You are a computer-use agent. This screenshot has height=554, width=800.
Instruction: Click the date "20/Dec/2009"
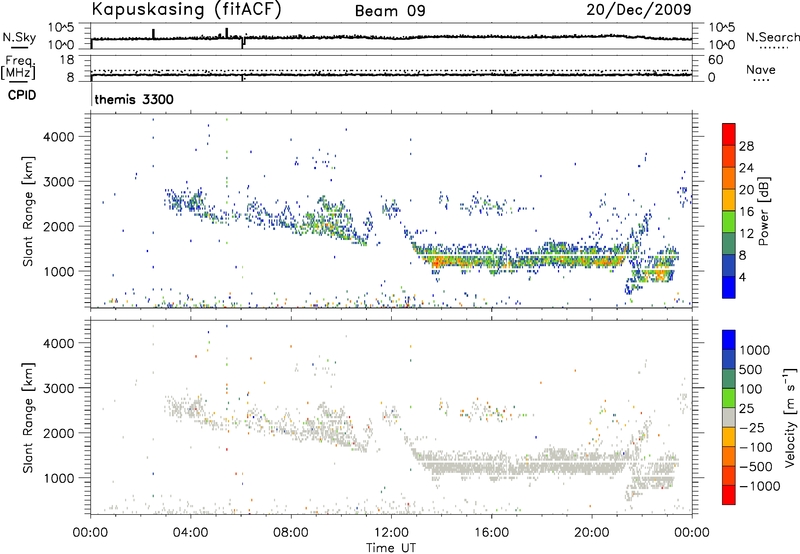click(x=639, y=9)
